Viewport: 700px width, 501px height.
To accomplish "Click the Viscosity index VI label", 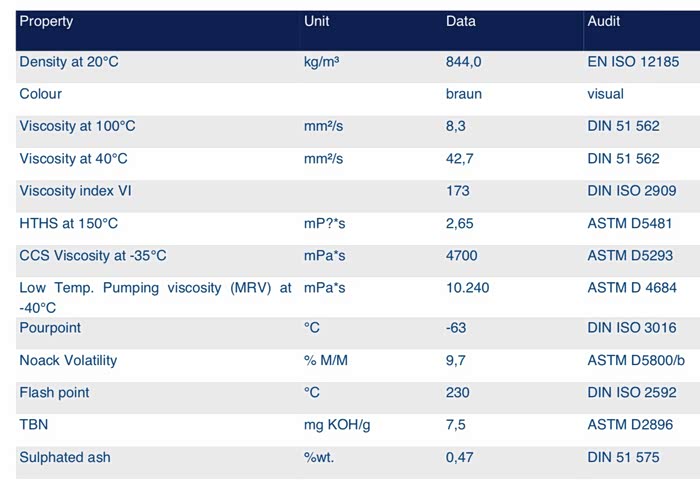I will pos(75,191).
